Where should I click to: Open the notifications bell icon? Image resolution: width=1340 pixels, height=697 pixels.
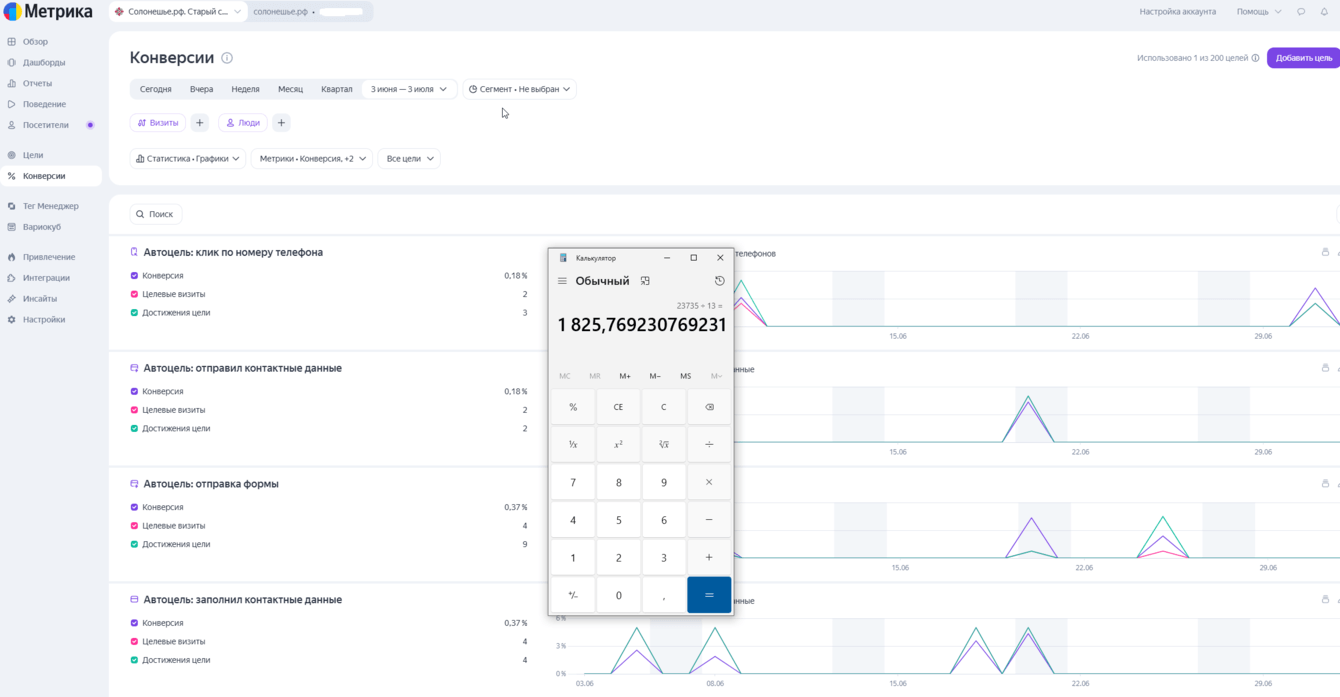coord(1324,12)
